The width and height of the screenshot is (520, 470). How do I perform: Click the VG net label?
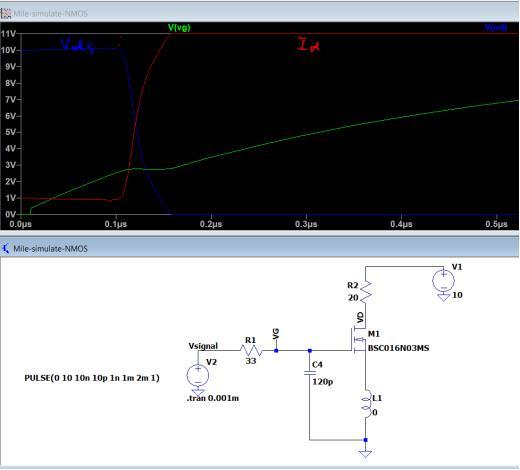[276, 334]
